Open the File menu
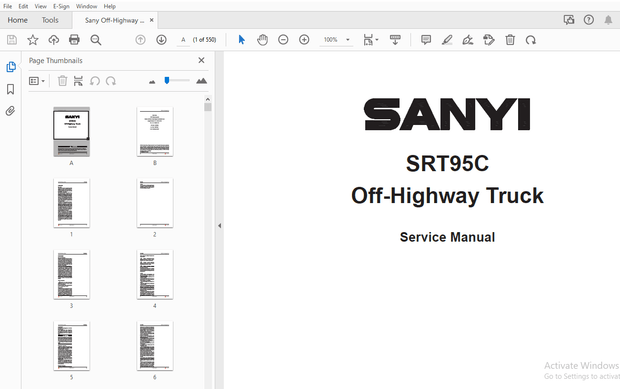Image resolution: width=620 pixels, height=389 pixels. coord(8,6)
